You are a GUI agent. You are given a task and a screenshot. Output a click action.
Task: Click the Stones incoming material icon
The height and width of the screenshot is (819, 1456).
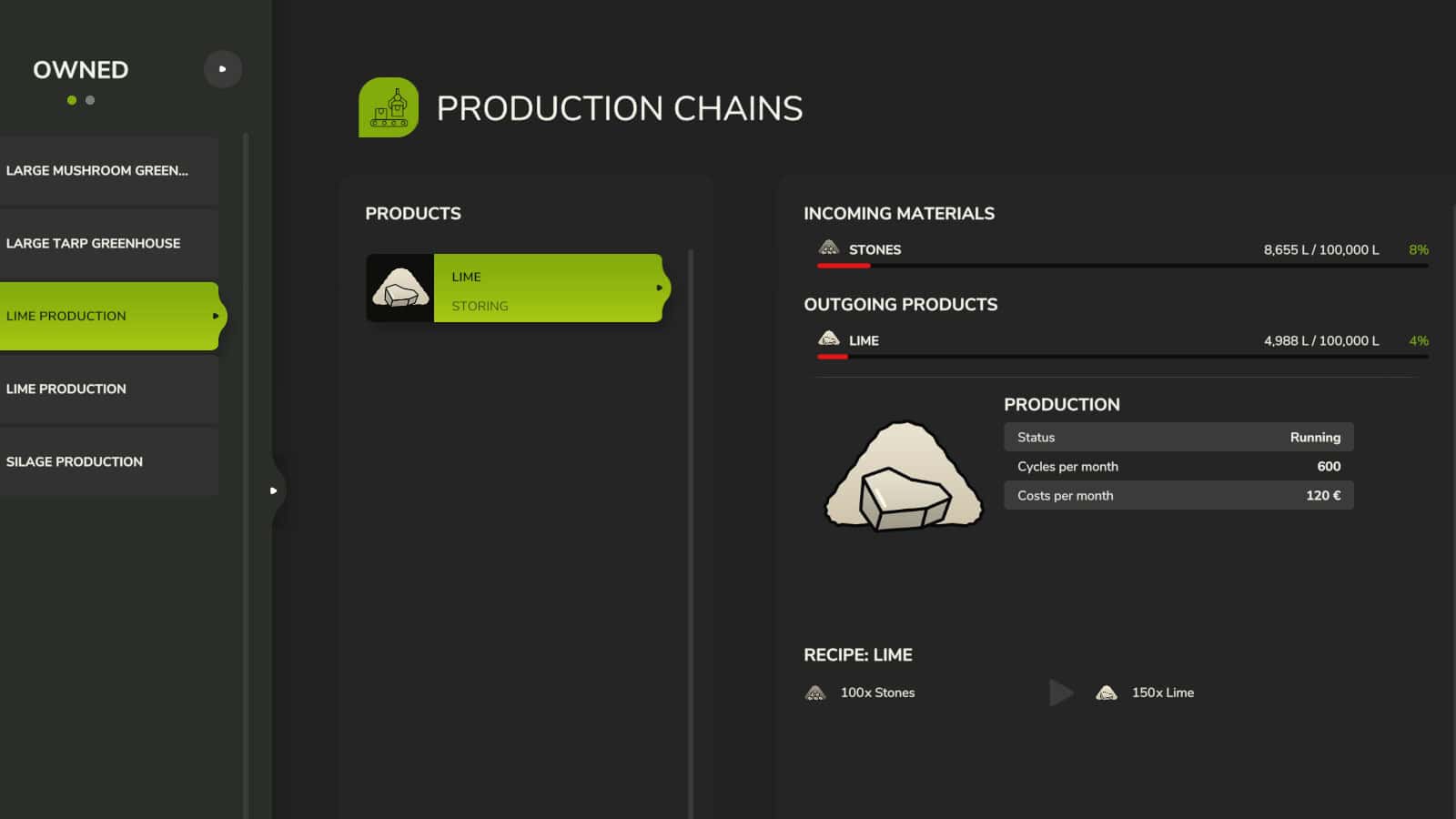828,248
